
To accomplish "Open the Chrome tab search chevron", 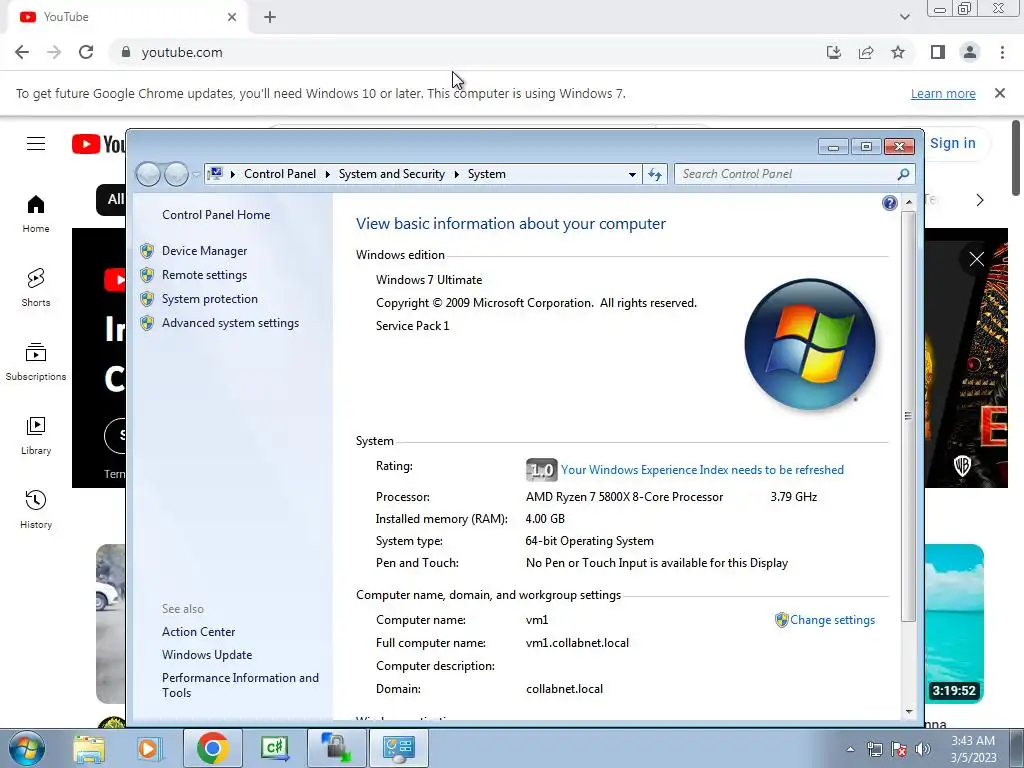I will coord(904,17).
